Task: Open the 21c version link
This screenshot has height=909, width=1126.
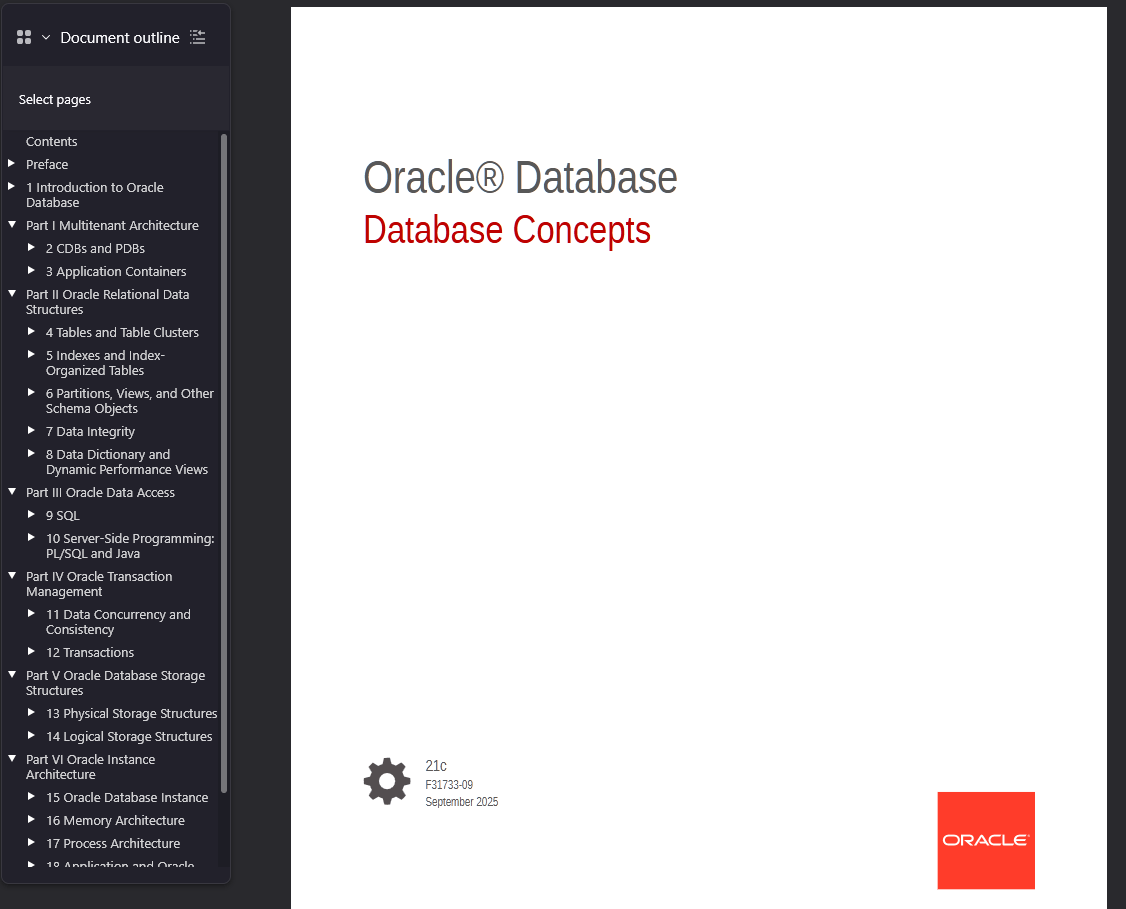Action: click(x=435, y=765)
